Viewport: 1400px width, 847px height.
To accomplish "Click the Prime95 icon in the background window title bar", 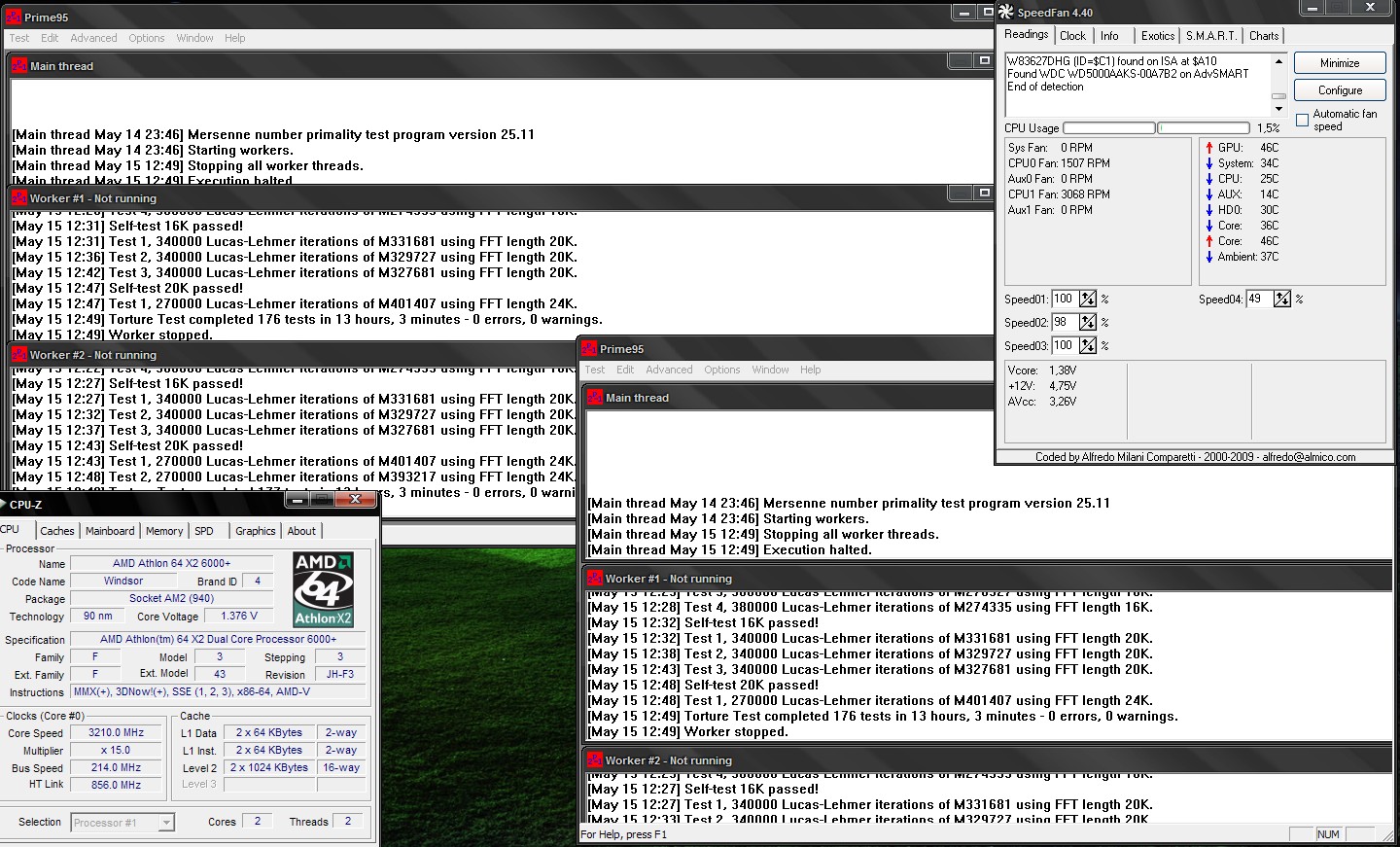I will click(14, 17).
